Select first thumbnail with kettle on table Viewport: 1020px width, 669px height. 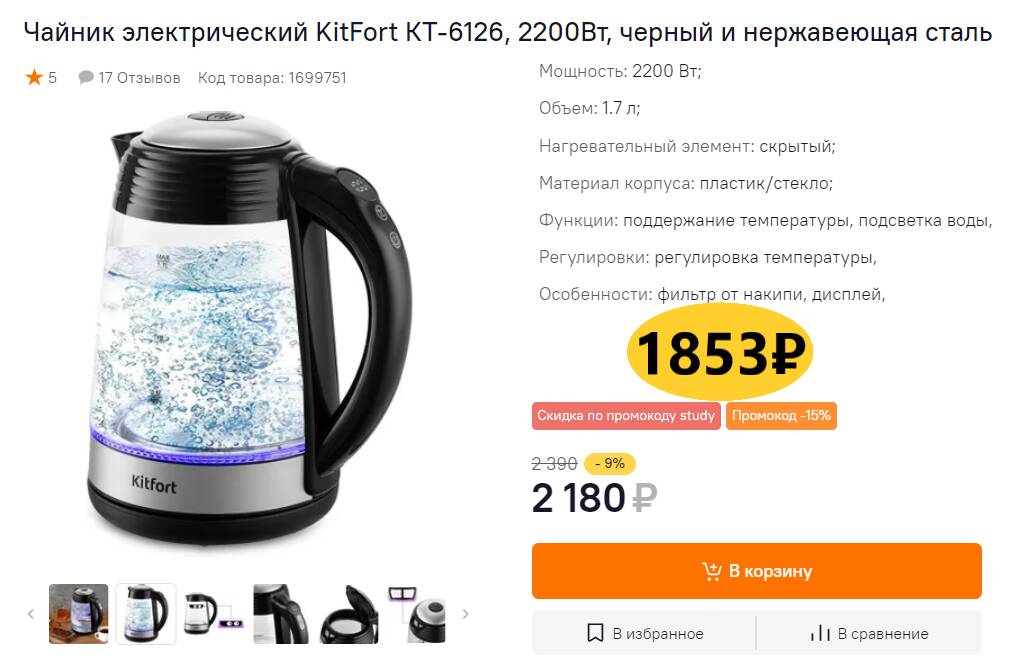click(x=78, y=614)
